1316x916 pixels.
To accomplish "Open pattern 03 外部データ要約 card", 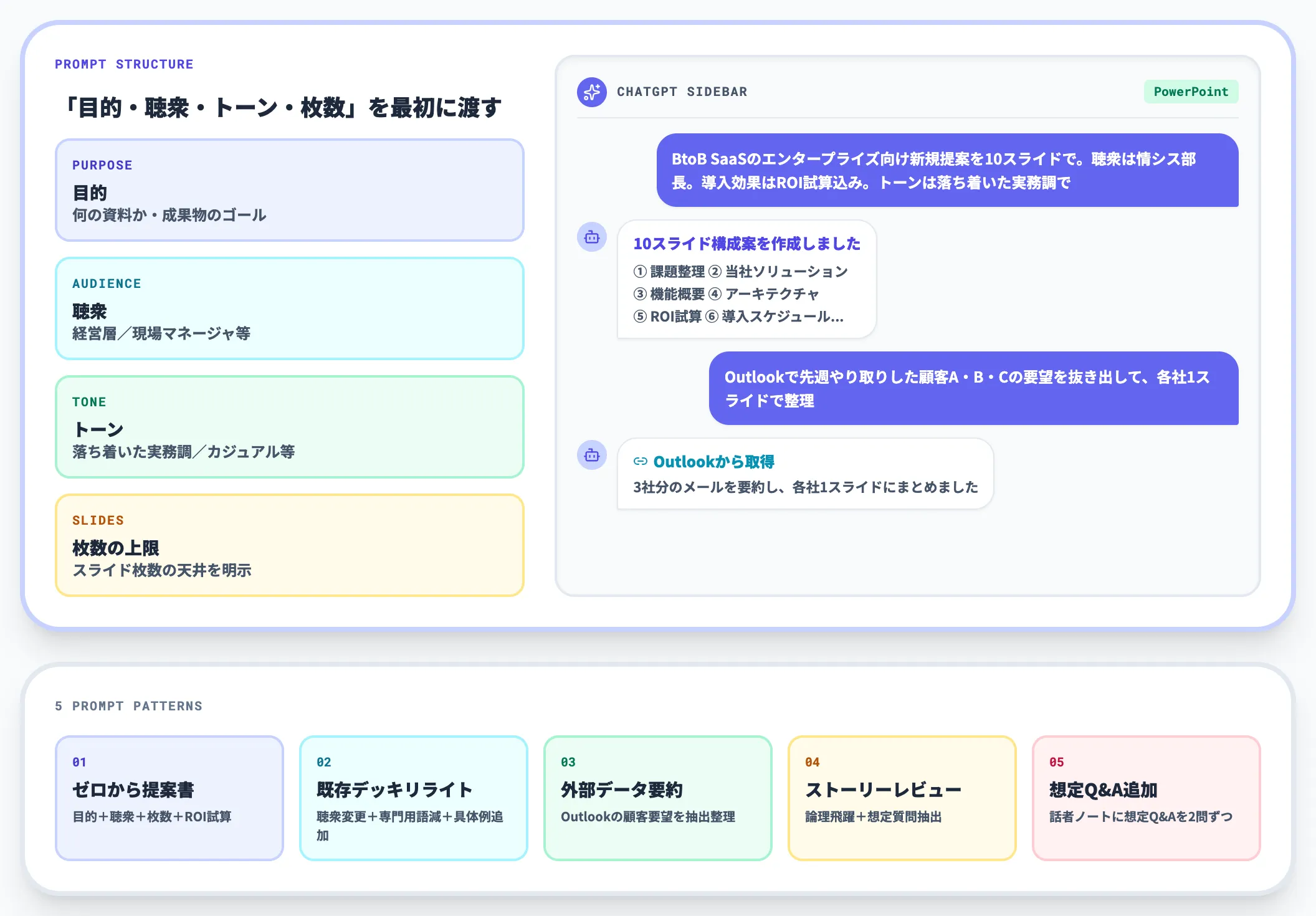I will pyautogui.click(x=658, y=798).
